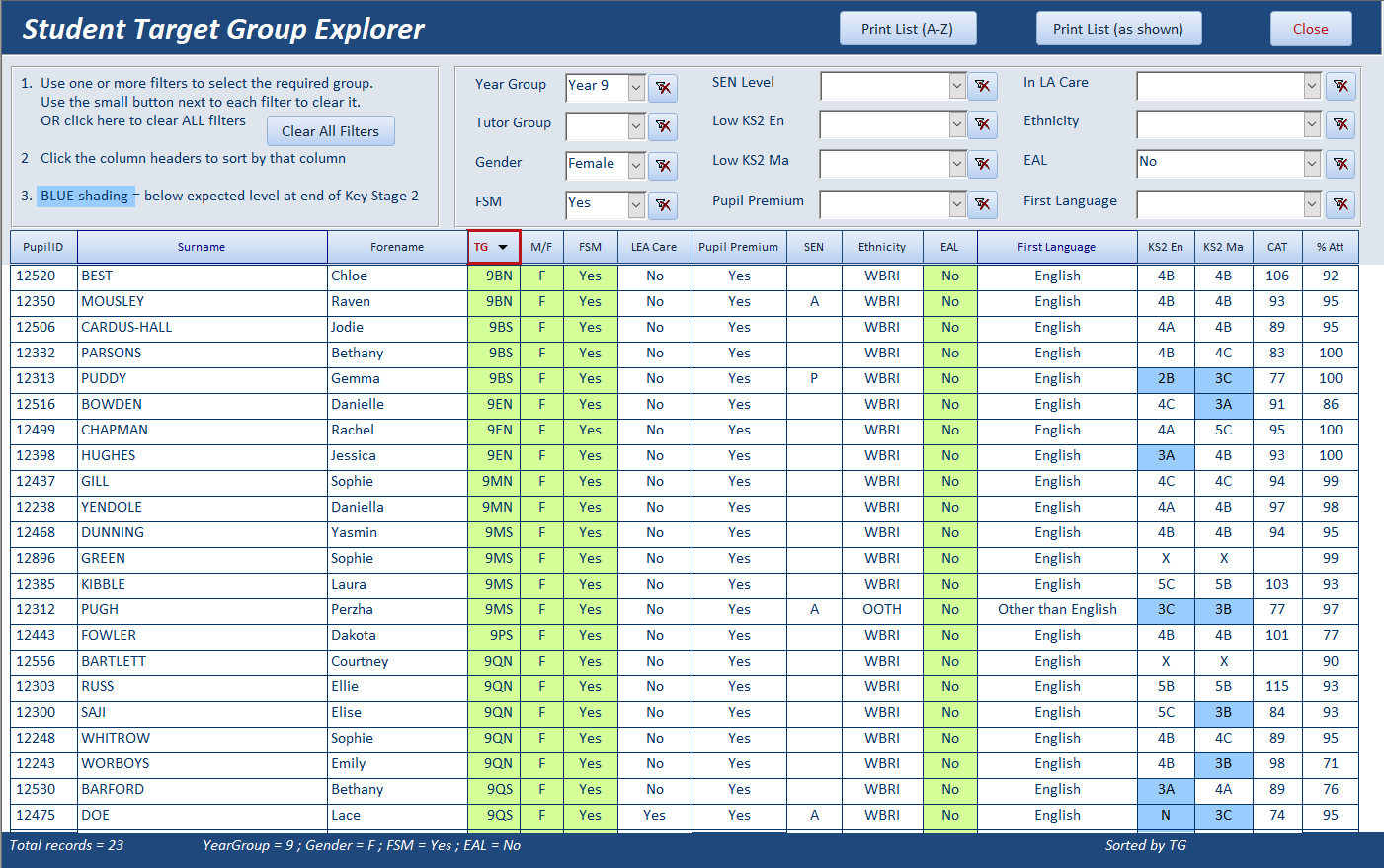Sort by the Ethnicity column header
This screenshot has height=868, width=1384.
click(882, 247)
